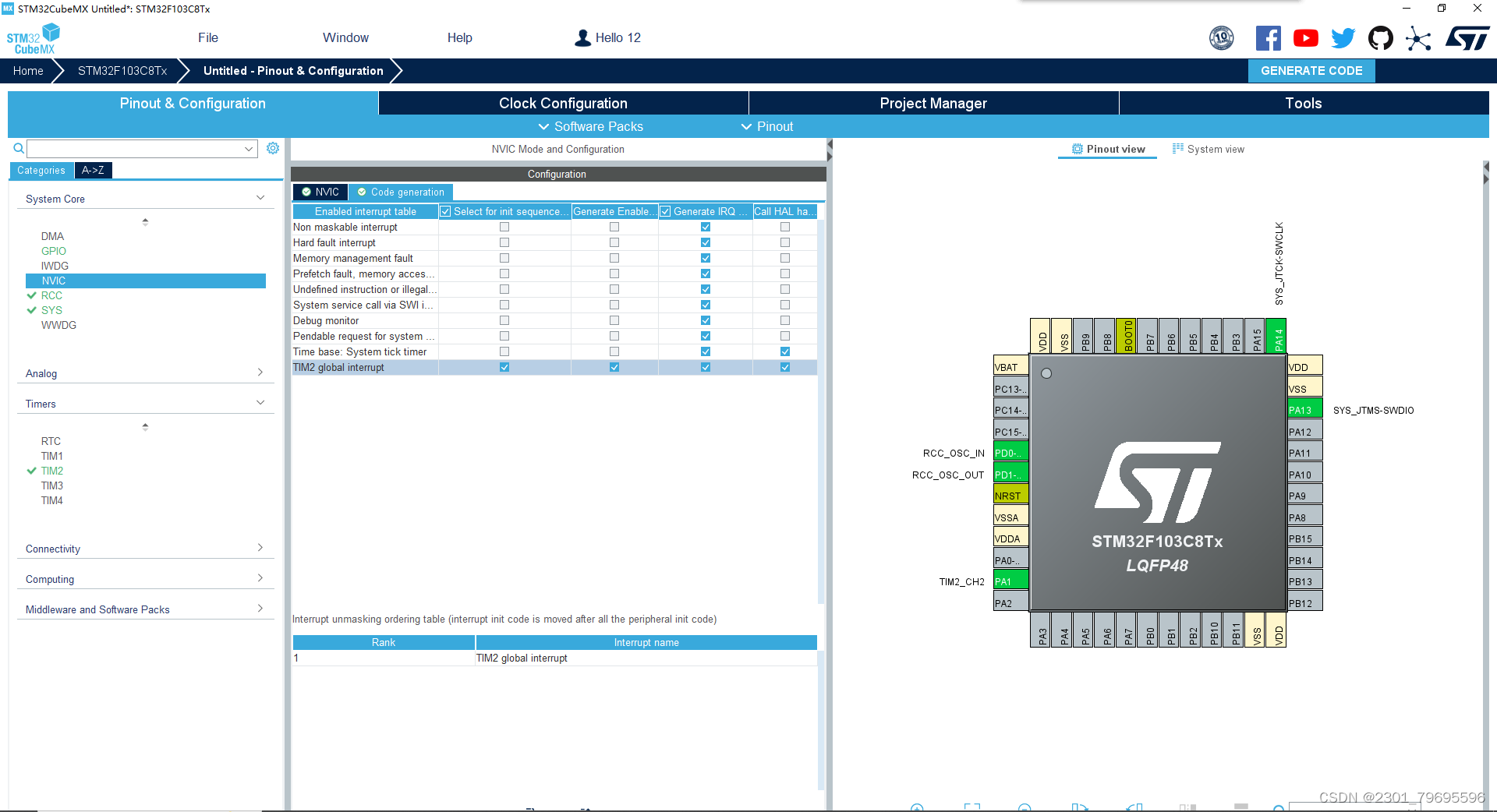Click the ST logo icon
Image resolution: width=1497 pixels, height=812 pixels.
pos(1467,38)
